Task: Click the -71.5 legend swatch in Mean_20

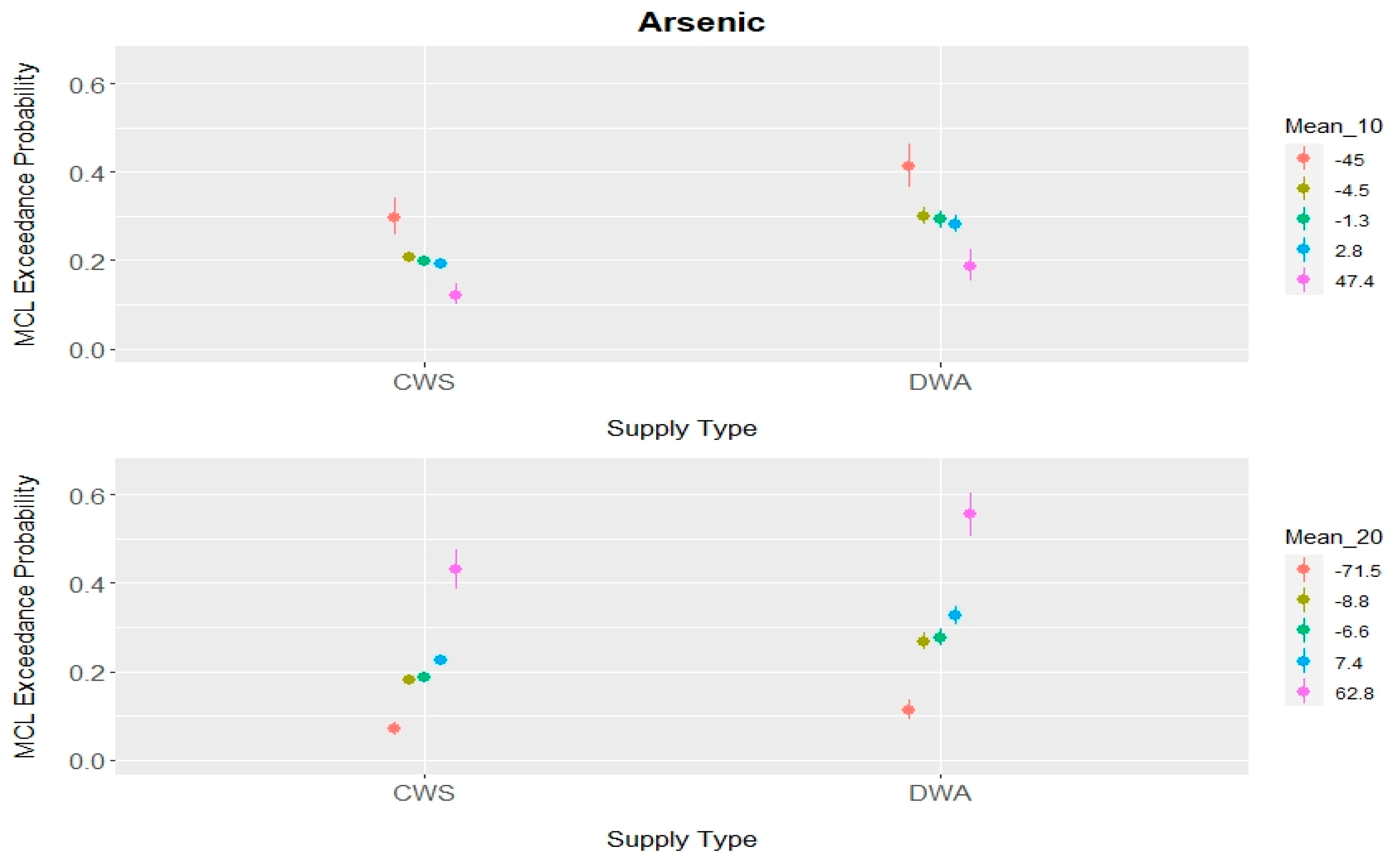Action: 1303,570
